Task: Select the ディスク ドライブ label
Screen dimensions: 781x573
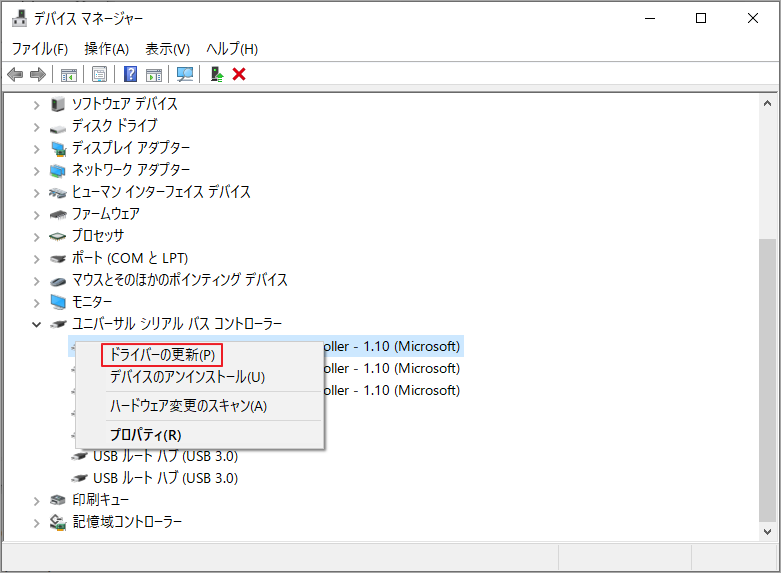Action: (x=115, y=126)
